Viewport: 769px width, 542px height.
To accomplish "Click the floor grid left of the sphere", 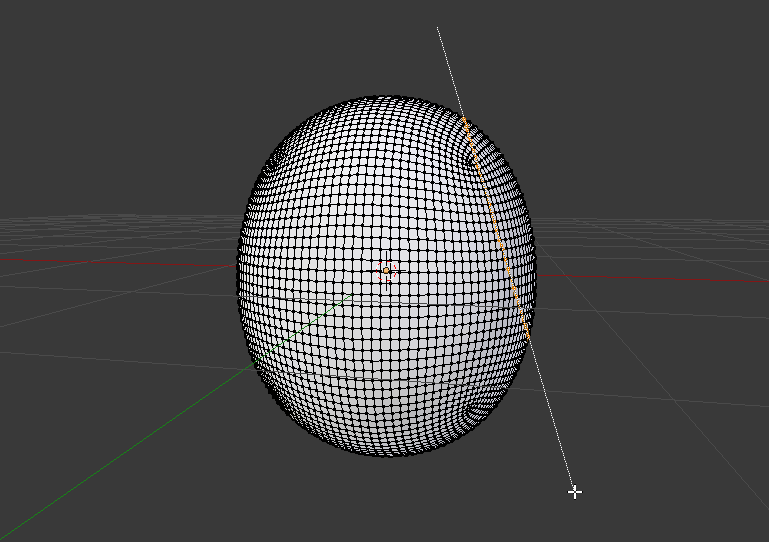I will point(120,300).
